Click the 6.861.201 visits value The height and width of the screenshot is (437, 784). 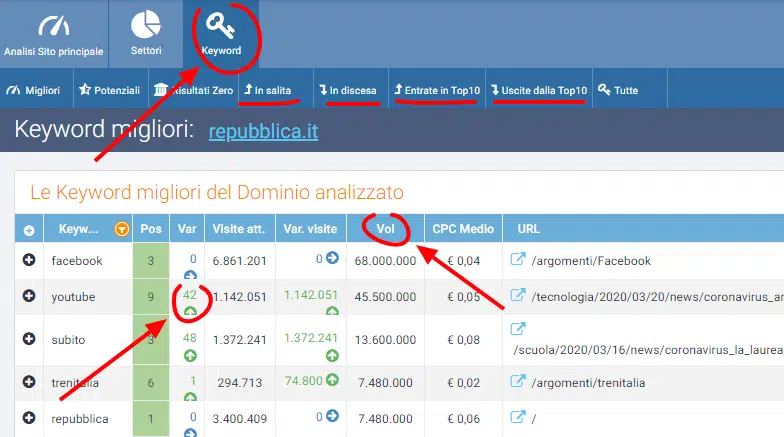(x=240, y=260)
